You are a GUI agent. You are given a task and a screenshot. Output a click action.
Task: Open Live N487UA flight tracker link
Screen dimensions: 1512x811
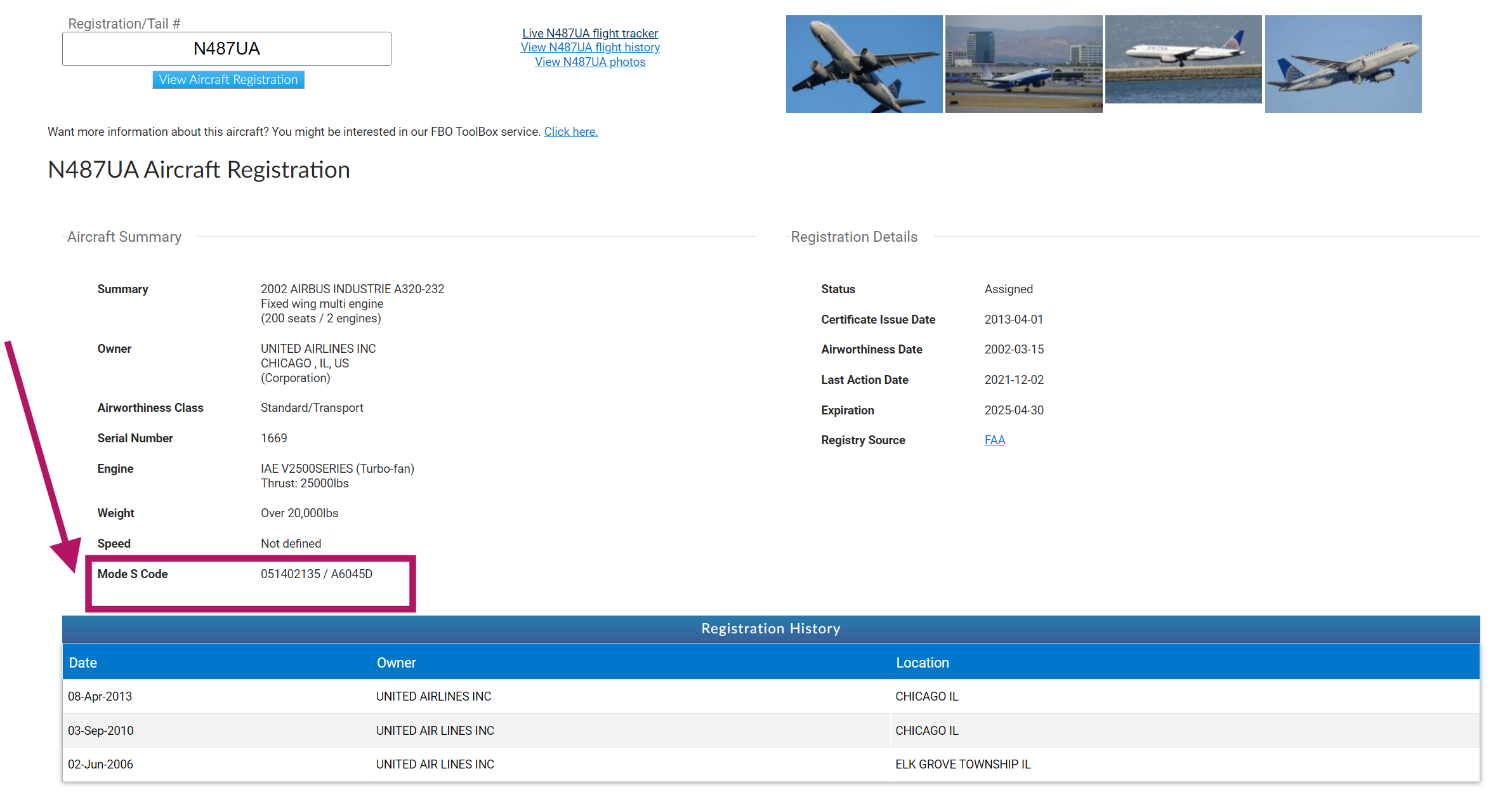[x=590, y=33]
